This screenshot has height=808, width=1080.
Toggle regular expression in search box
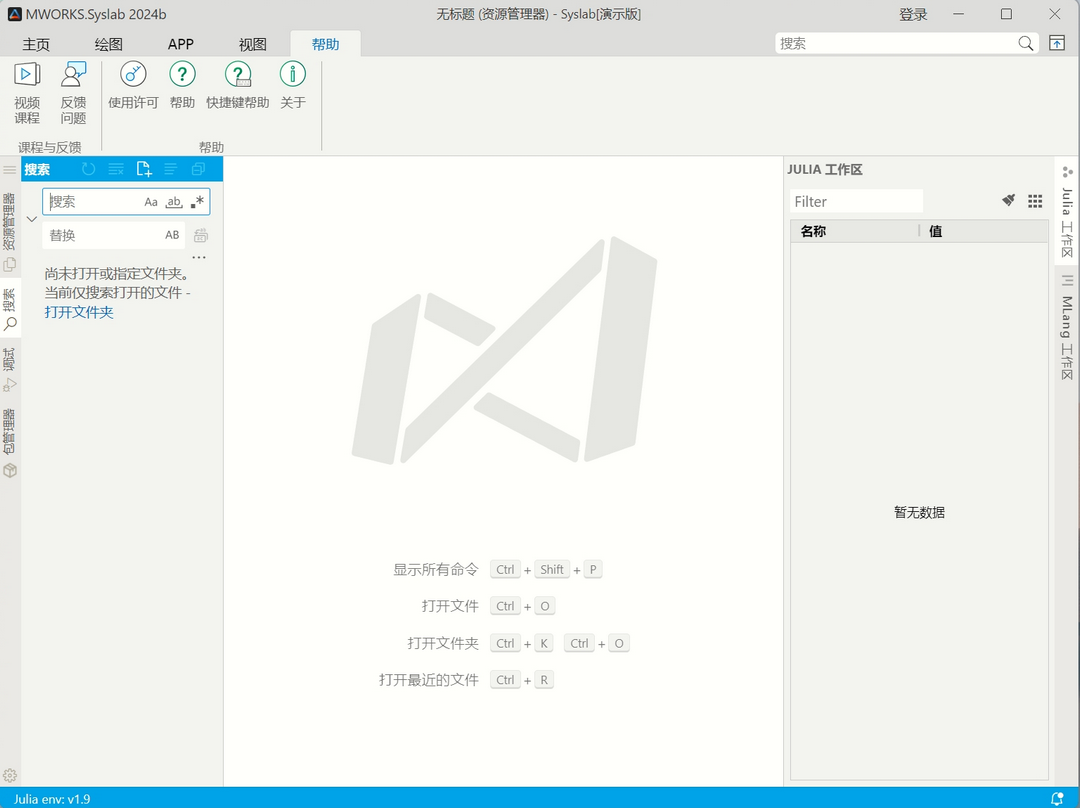point(198,202)
